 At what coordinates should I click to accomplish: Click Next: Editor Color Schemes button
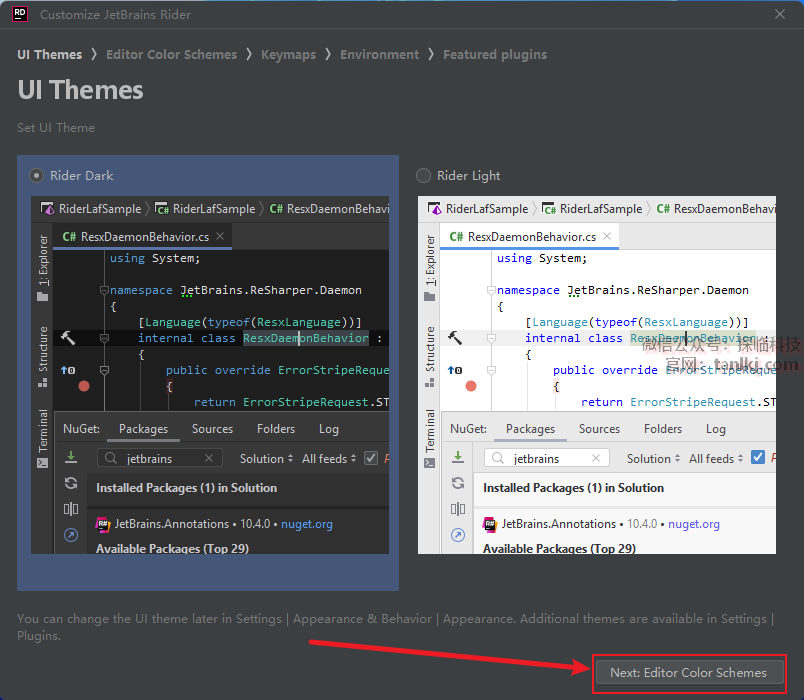pyautogui.click(x=688, y=673)
